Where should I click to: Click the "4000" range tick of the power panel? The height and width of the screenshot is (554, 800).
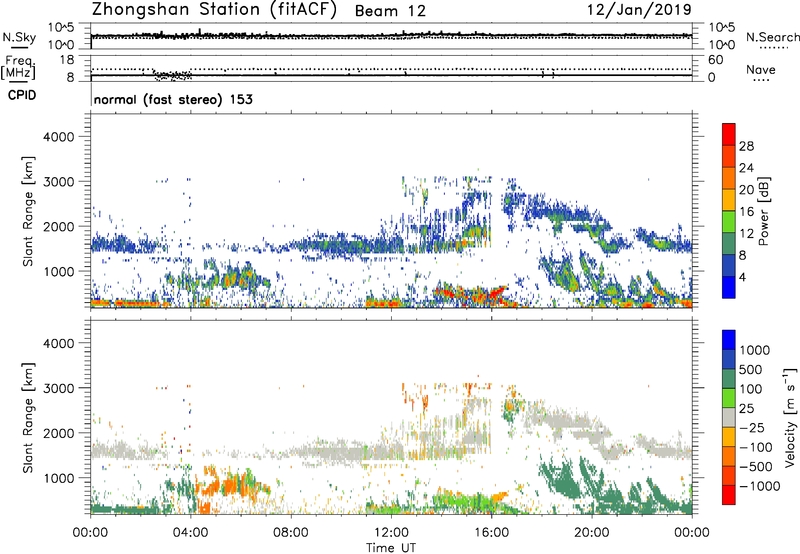coord(58,137)
